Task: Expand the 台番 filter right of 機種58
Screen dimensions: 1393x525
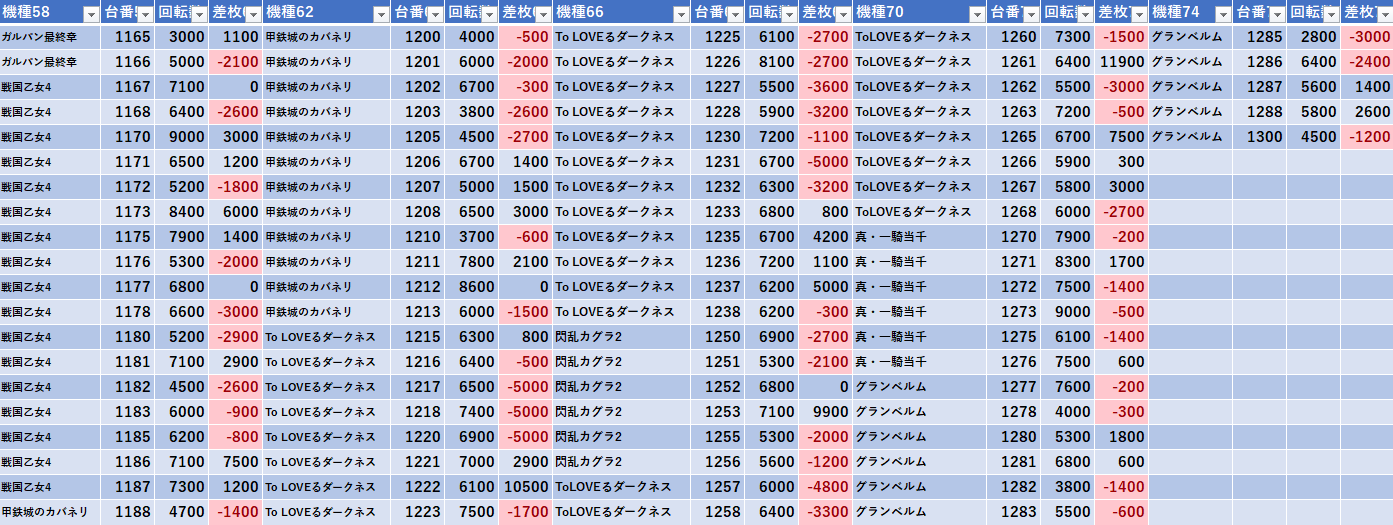Action: point(145,14)
